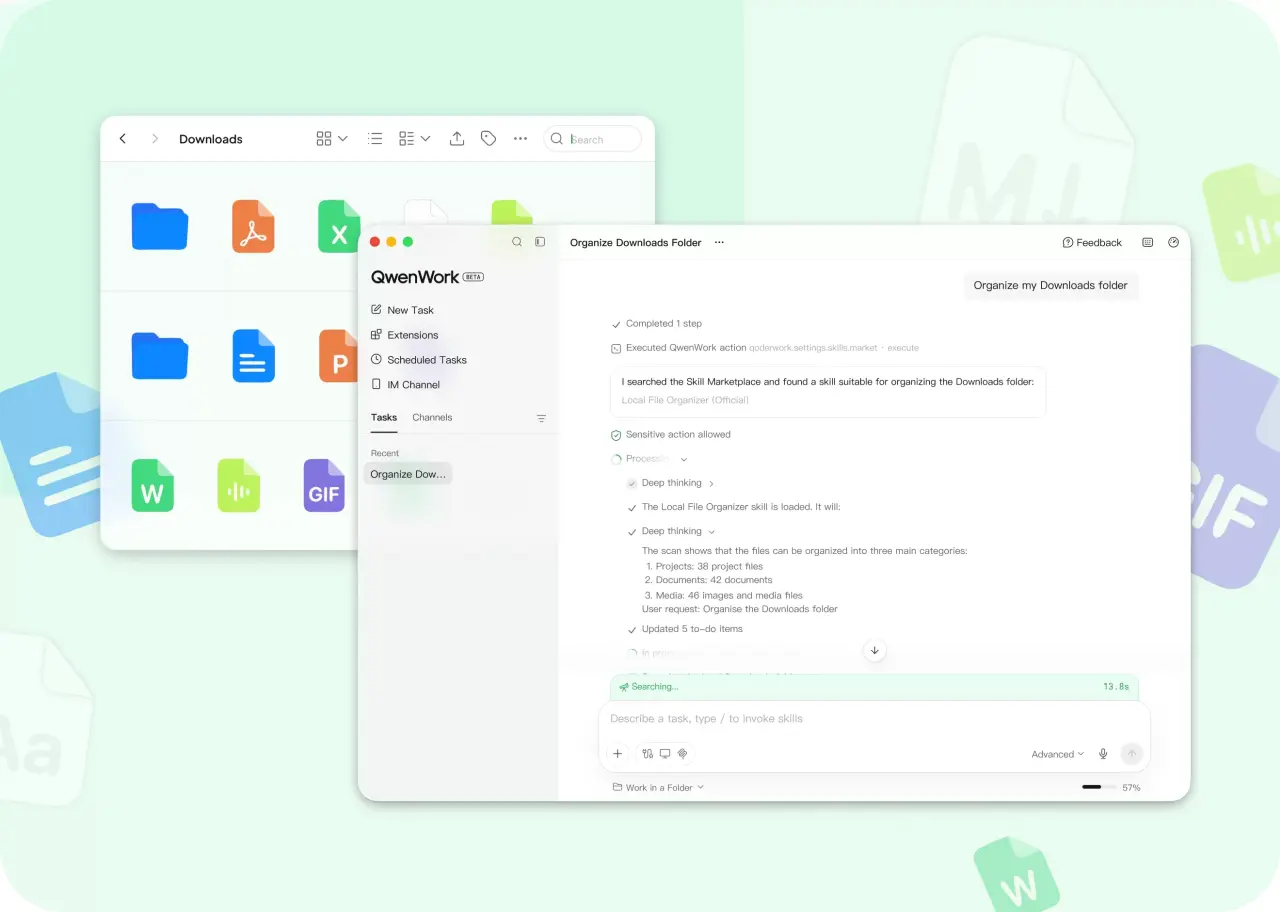The height and width of the screenshot is (912, 1280).
Task: Open Extensions in the sidebar
Action: (x=404, y=335)
